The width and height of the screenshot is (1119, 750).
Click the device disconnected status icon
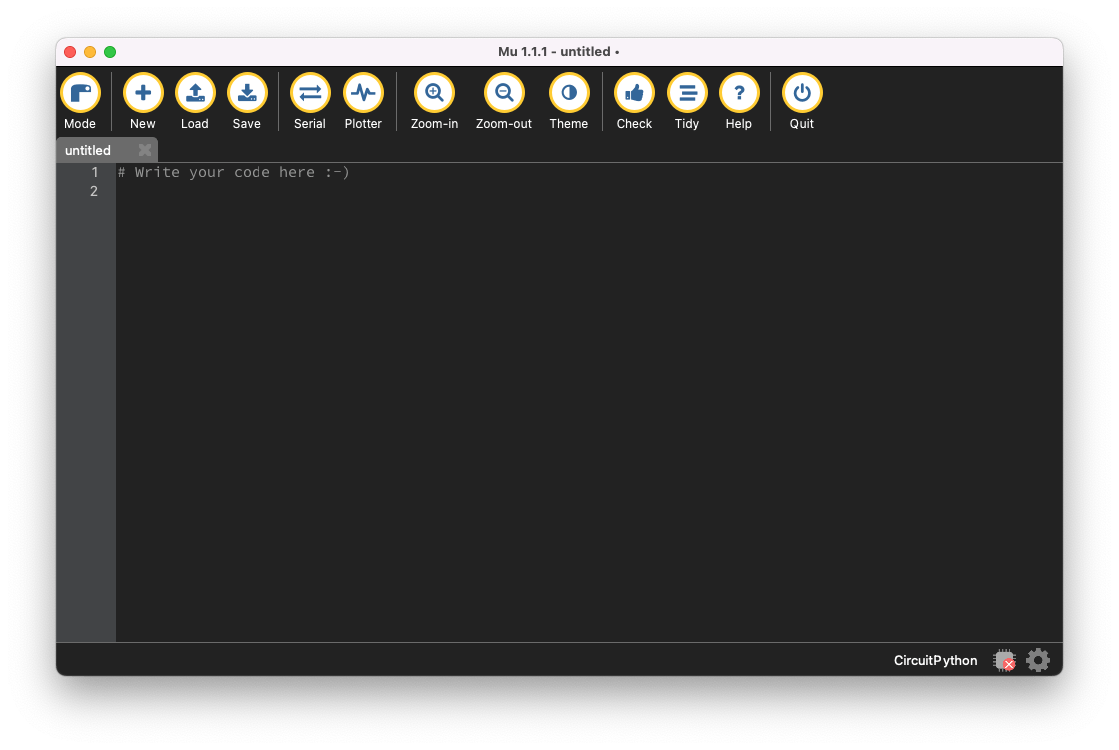tap(1004, 660)
